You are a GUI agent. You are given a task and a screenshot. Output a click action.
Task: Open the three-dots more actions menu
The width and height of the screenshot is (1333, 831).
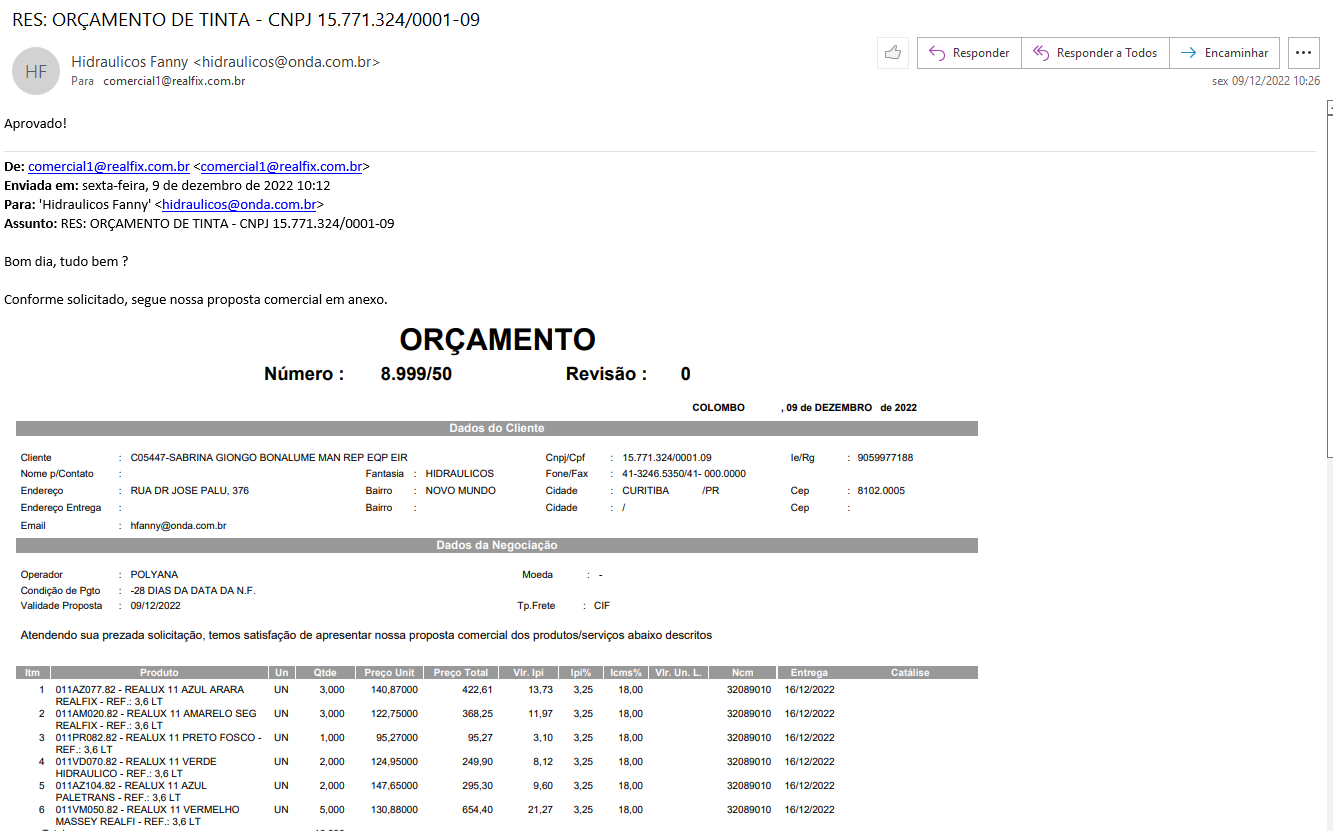click(1302, 53)
